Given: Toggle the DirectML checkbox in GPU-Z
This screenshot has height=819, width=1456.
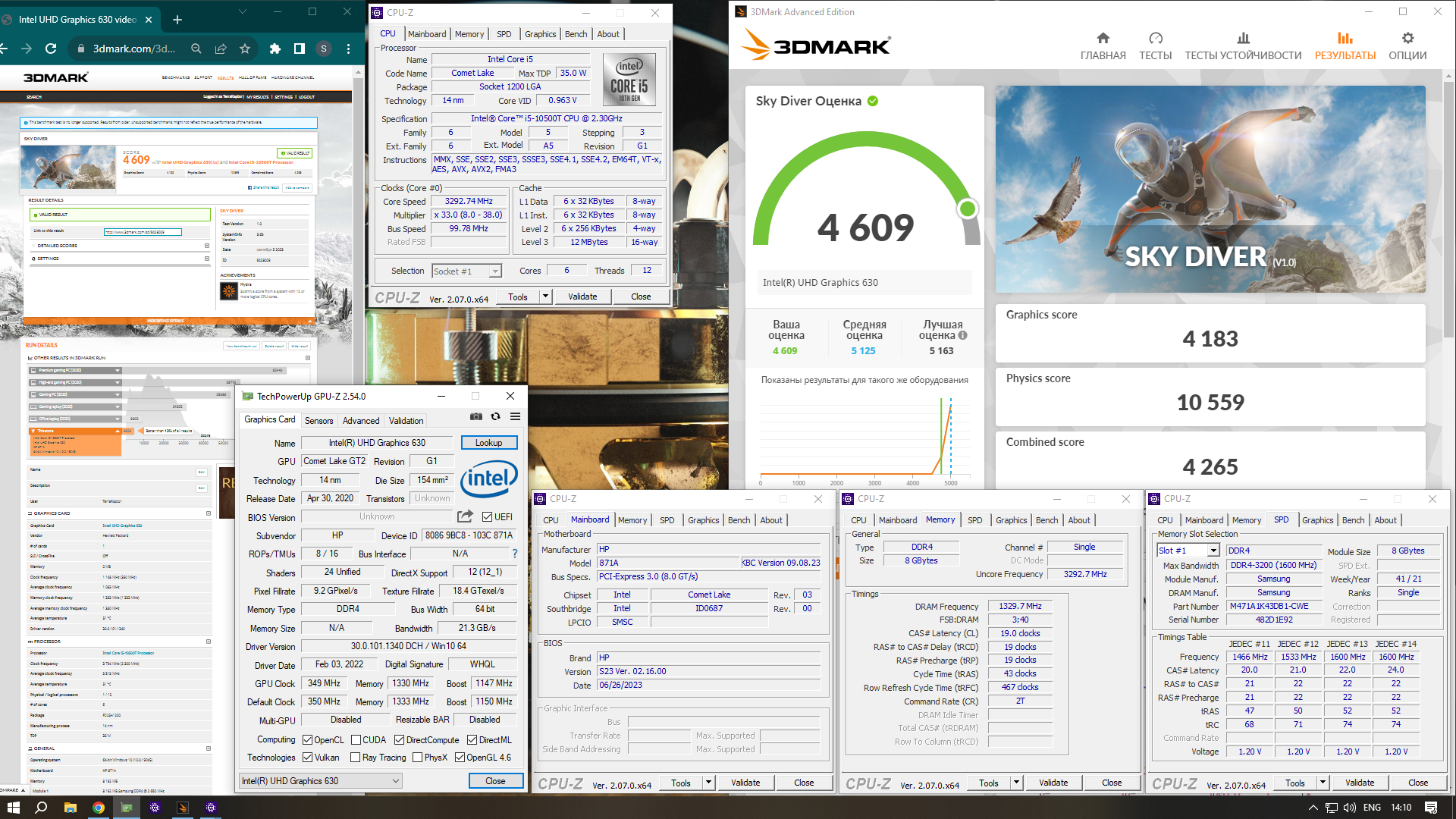Looking at the screenshot, I should tap(472, 740).
